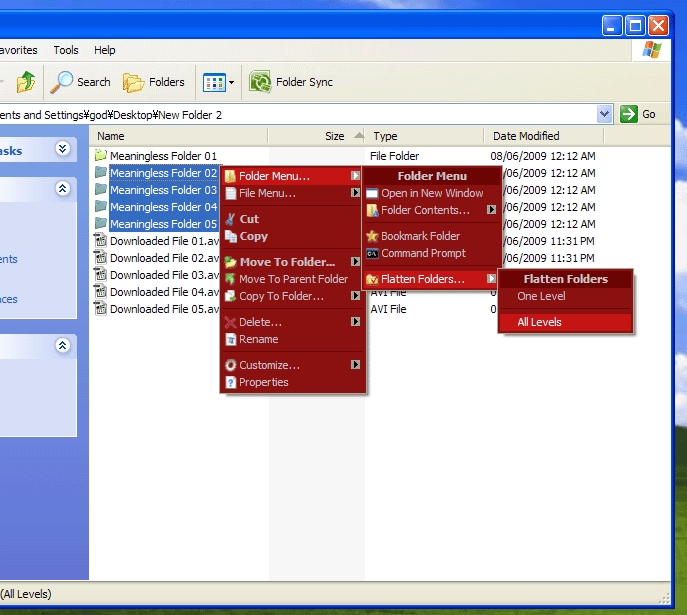This screenshot has width=687, height=615.
Task: Sort by the Date Modified column header
Action: coord(526,136)
